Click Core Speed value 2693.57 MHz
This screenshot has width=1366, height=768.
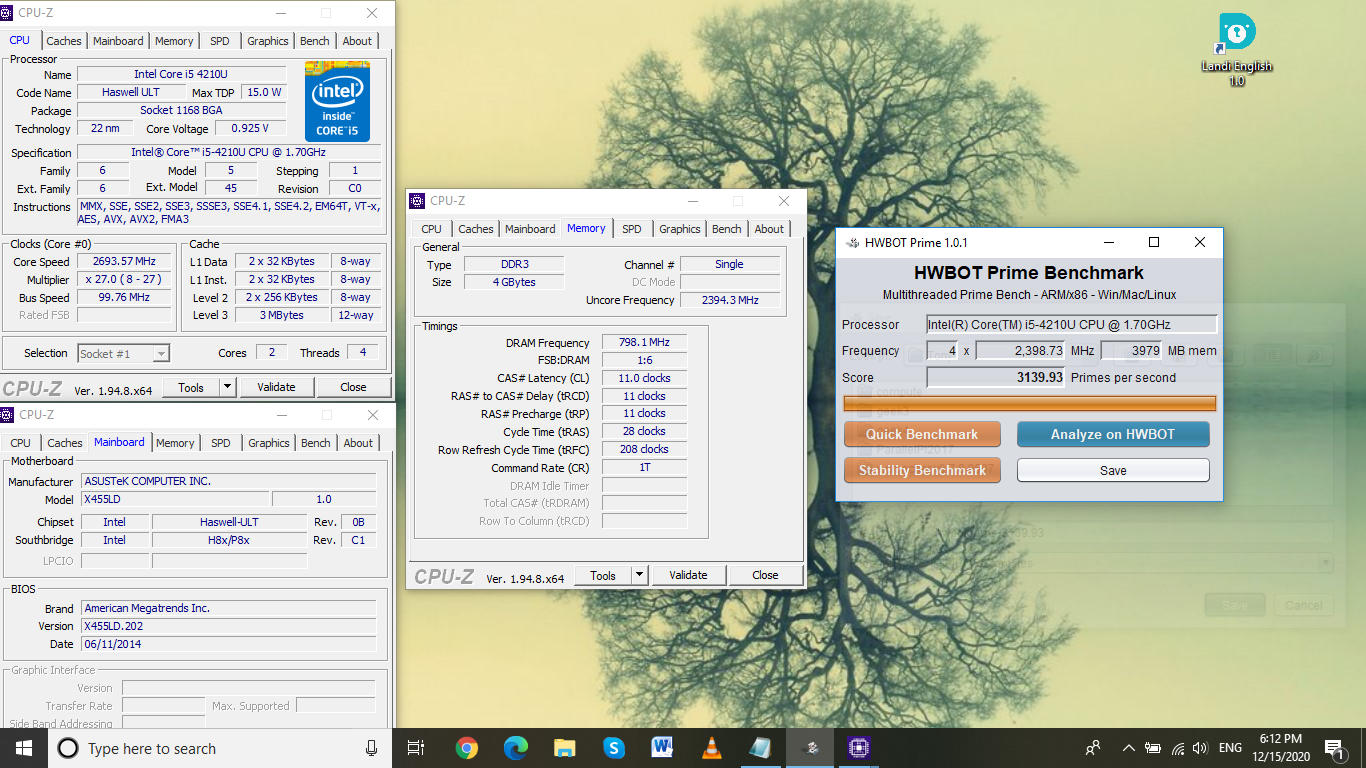click(x=125, y=262)
